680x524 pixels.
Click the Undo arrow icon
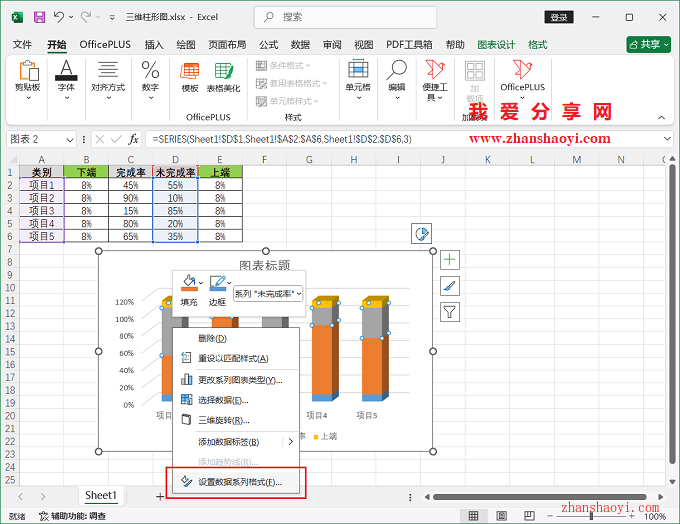point(60,17)
